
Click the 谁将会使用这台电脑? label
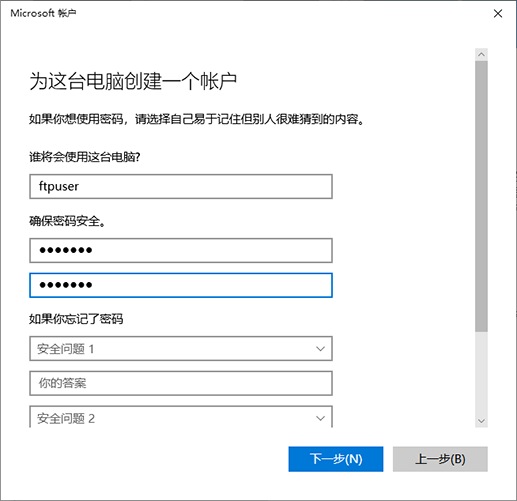point(85,157)
